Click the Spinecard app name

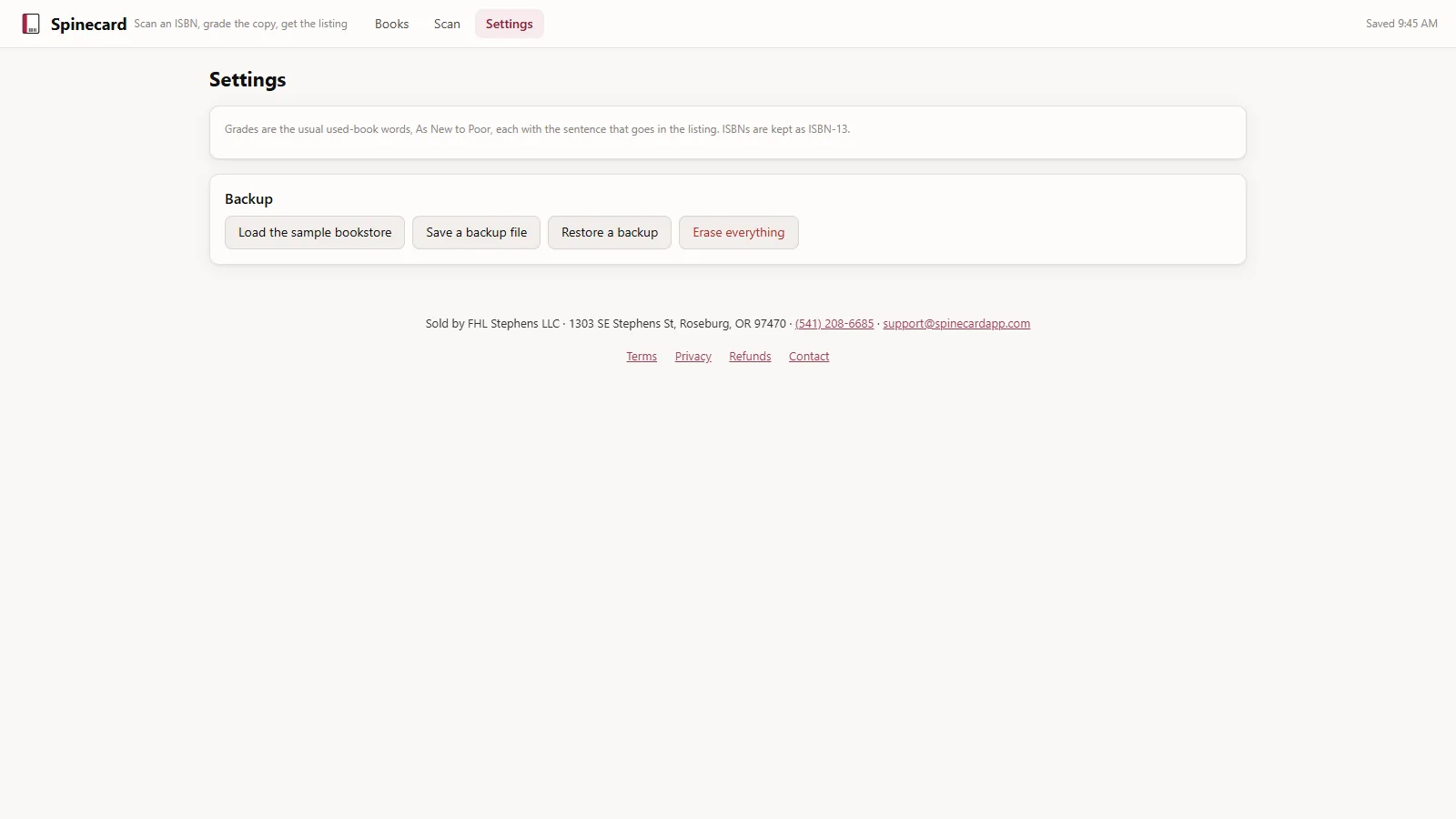[88, 24]
